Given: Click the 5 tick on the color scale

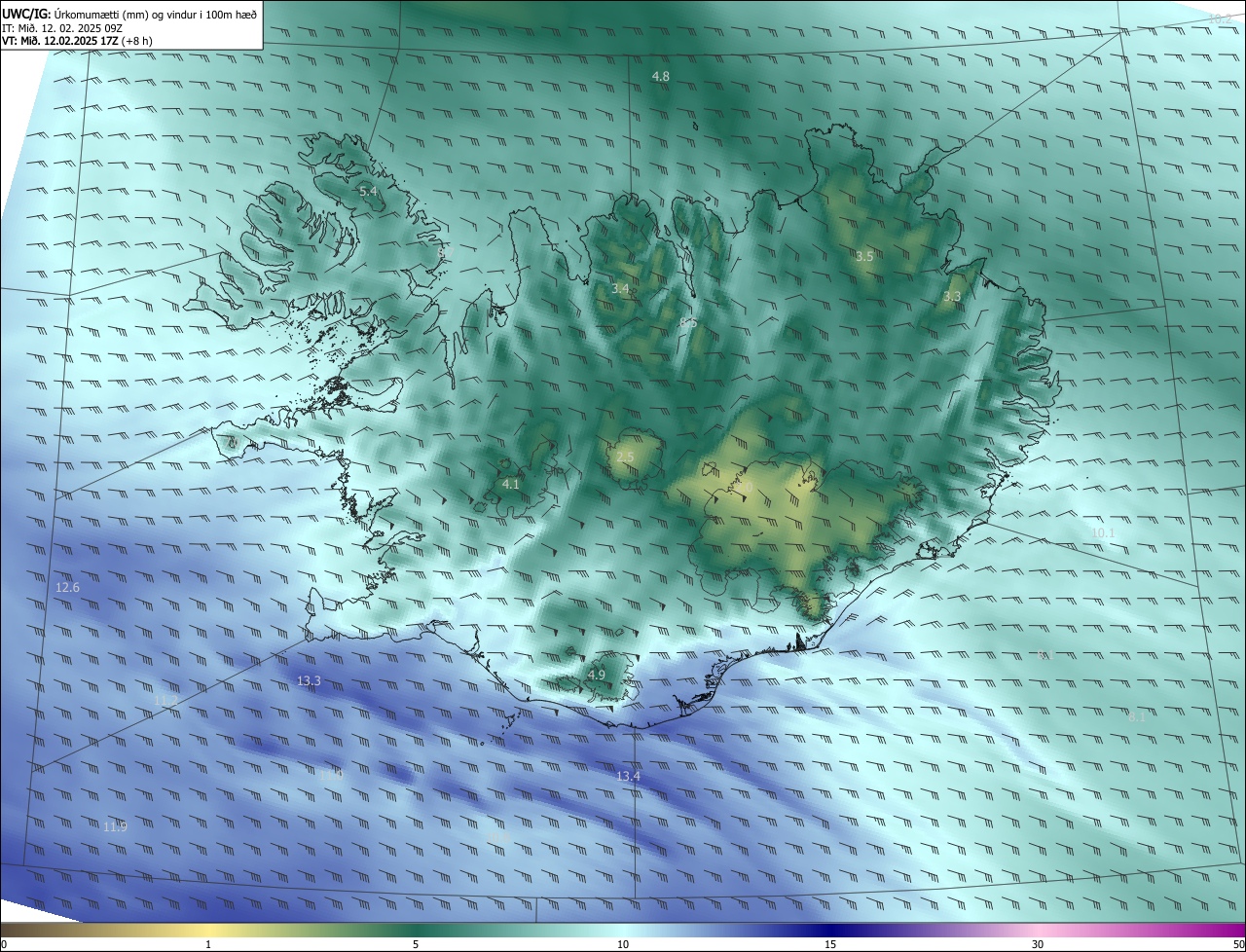Looking at the screenshot, I should pyautogui.click(x=416, y=944).
